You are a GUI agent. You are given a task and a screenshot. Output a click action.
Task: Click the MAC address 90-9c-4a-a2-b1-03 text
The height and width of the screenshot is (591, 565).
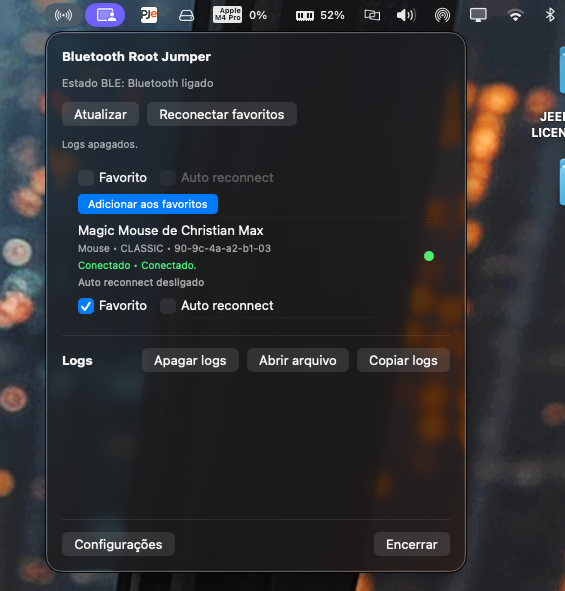click(222, 248)
